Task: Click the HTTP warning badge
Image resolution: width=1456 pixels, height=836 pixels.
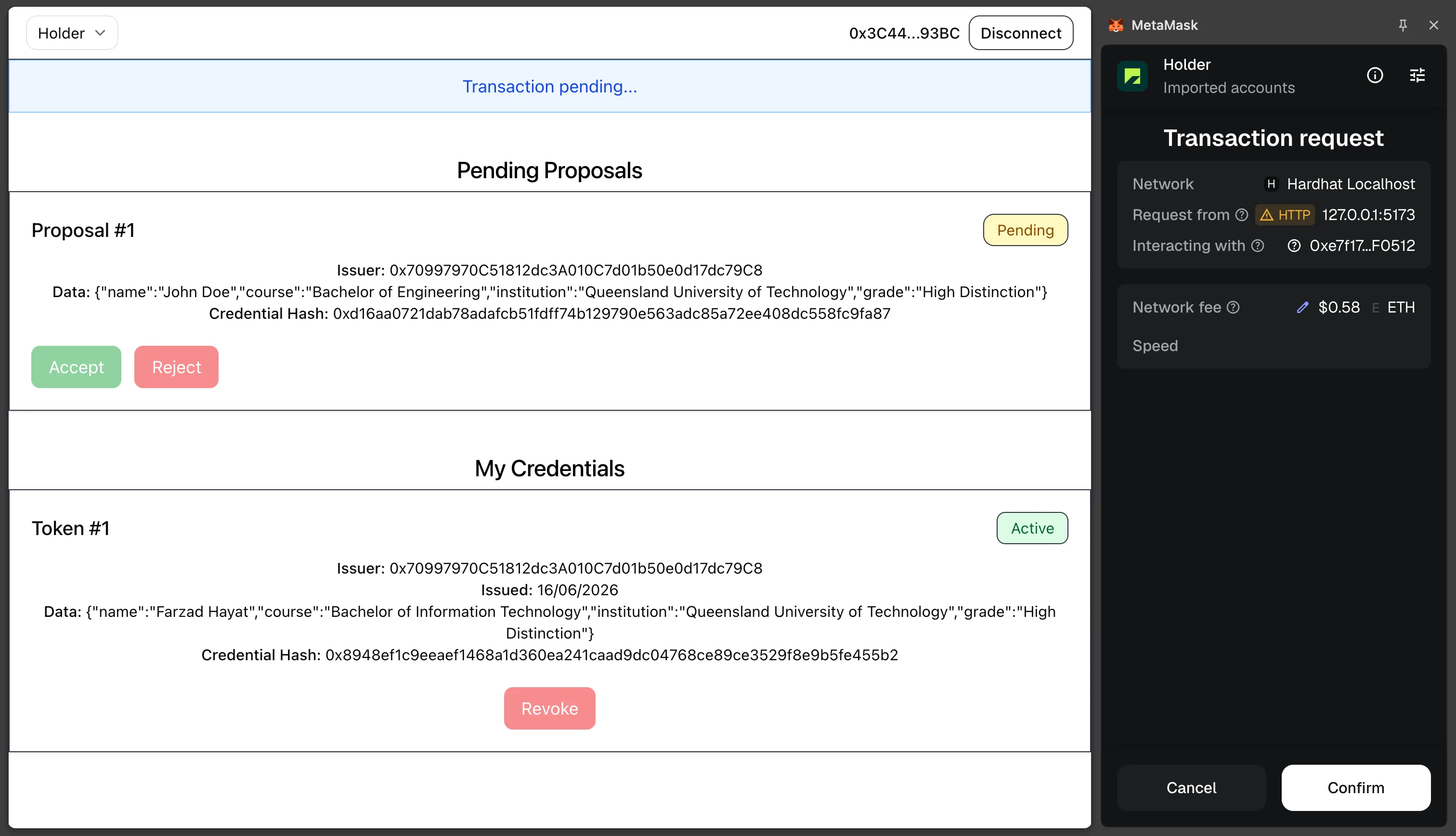Action: click(1285, 215)
